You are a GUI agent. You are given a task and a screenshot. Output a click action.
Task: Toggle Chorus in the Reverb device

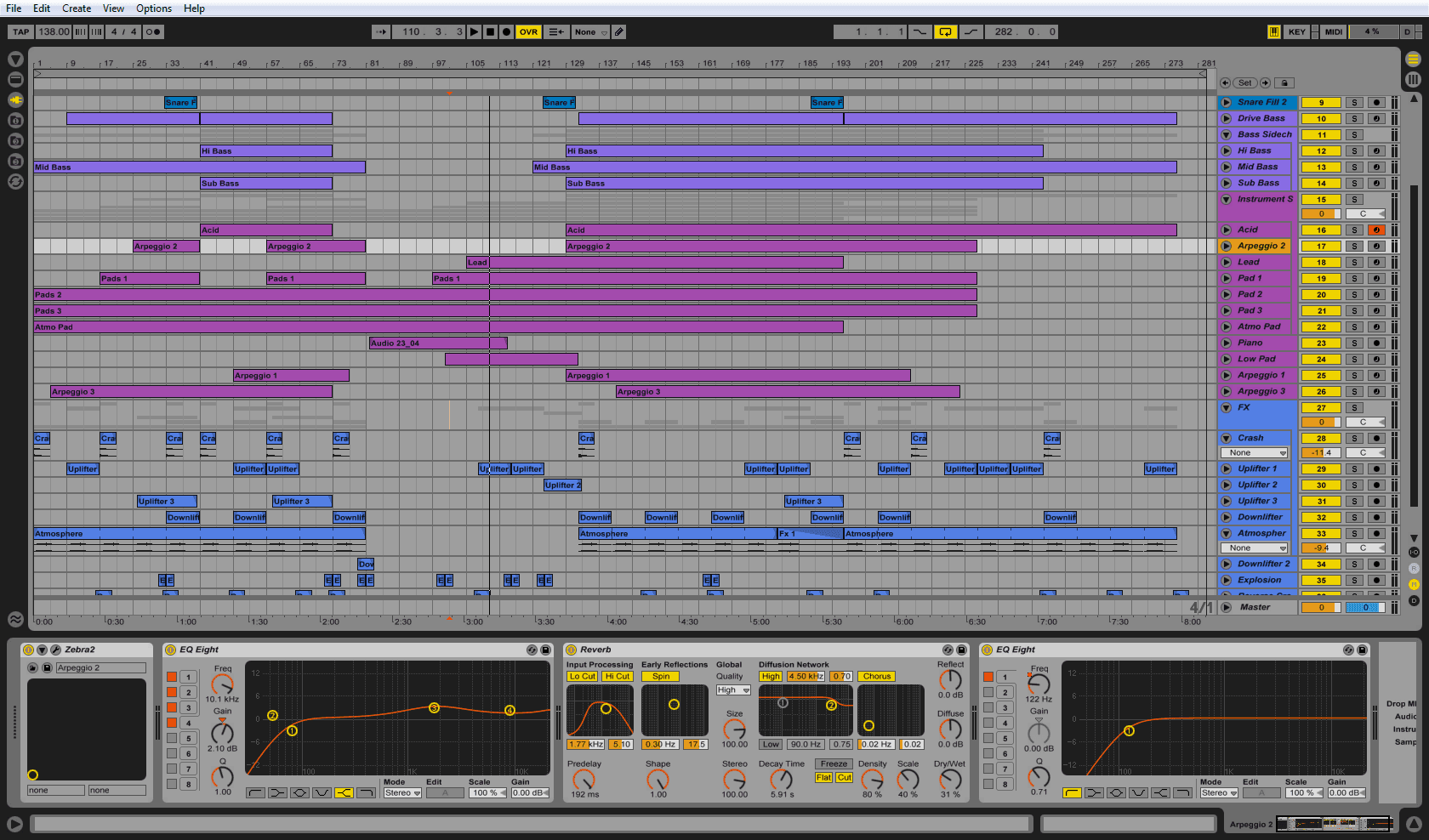click(x=875, y=677)
